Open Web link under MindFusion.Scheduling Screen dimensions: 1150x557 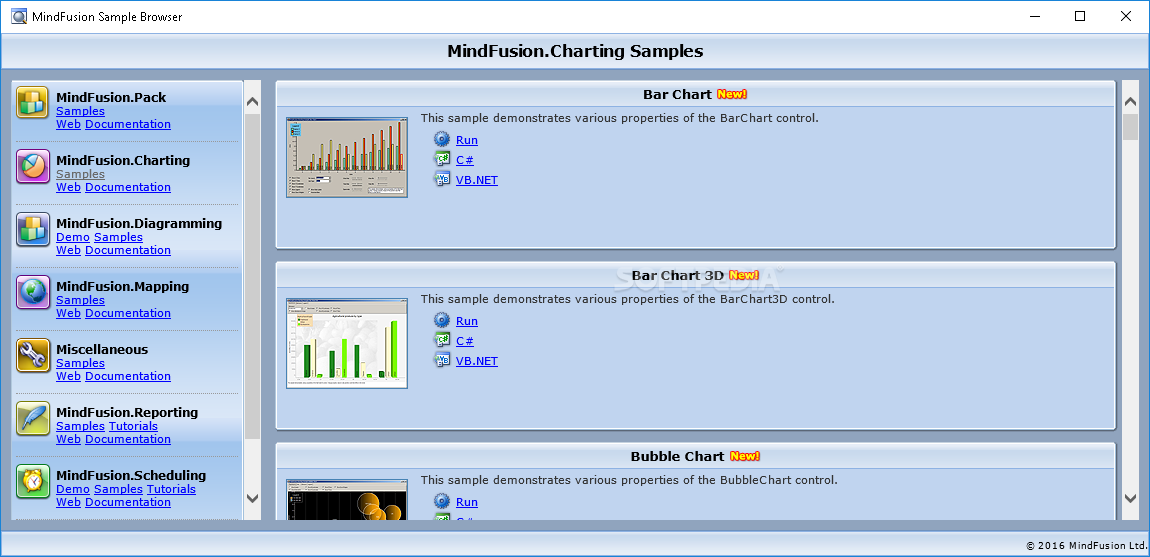coord(68,503)
